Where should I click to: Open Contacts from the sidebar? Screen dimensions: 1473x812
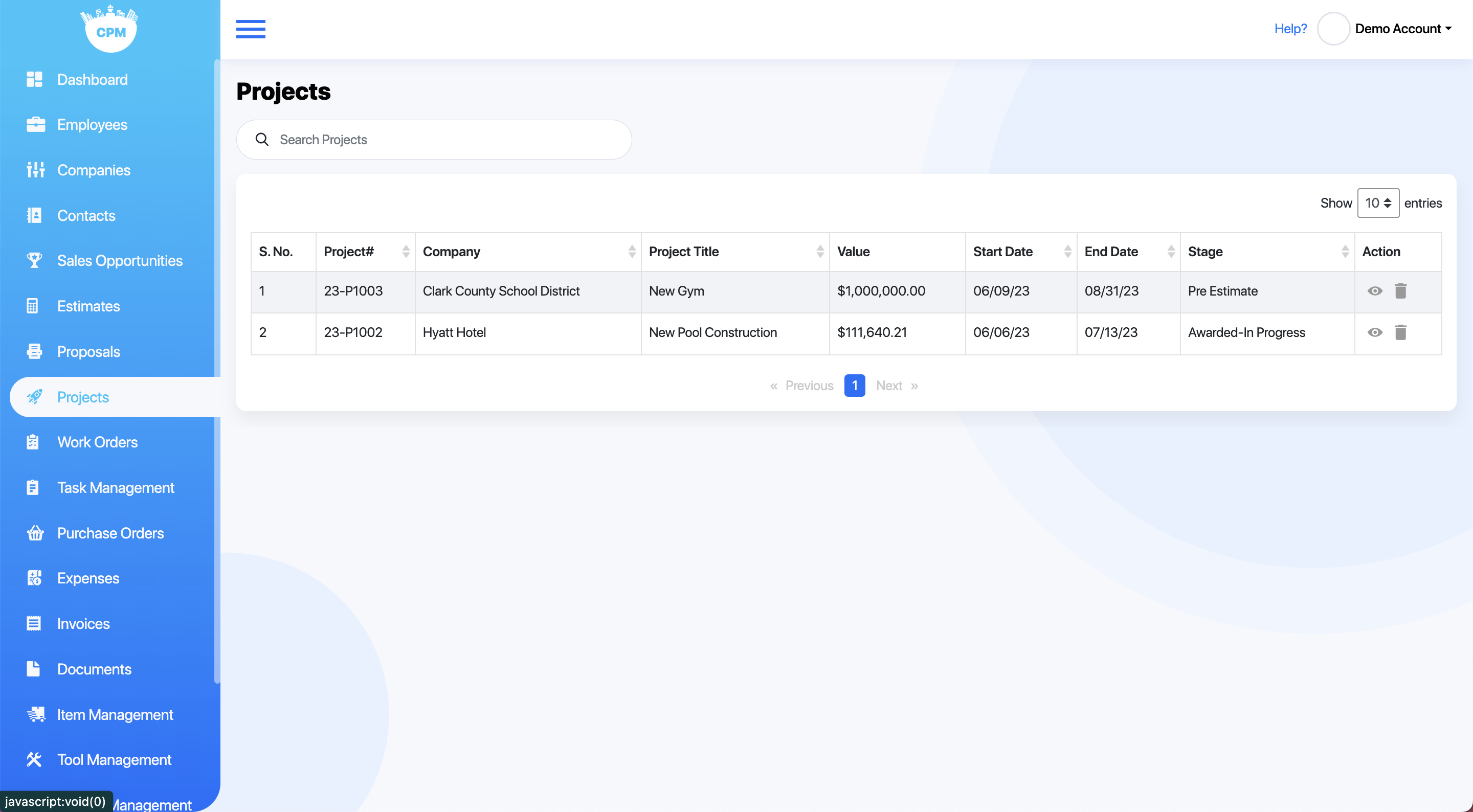86,216
